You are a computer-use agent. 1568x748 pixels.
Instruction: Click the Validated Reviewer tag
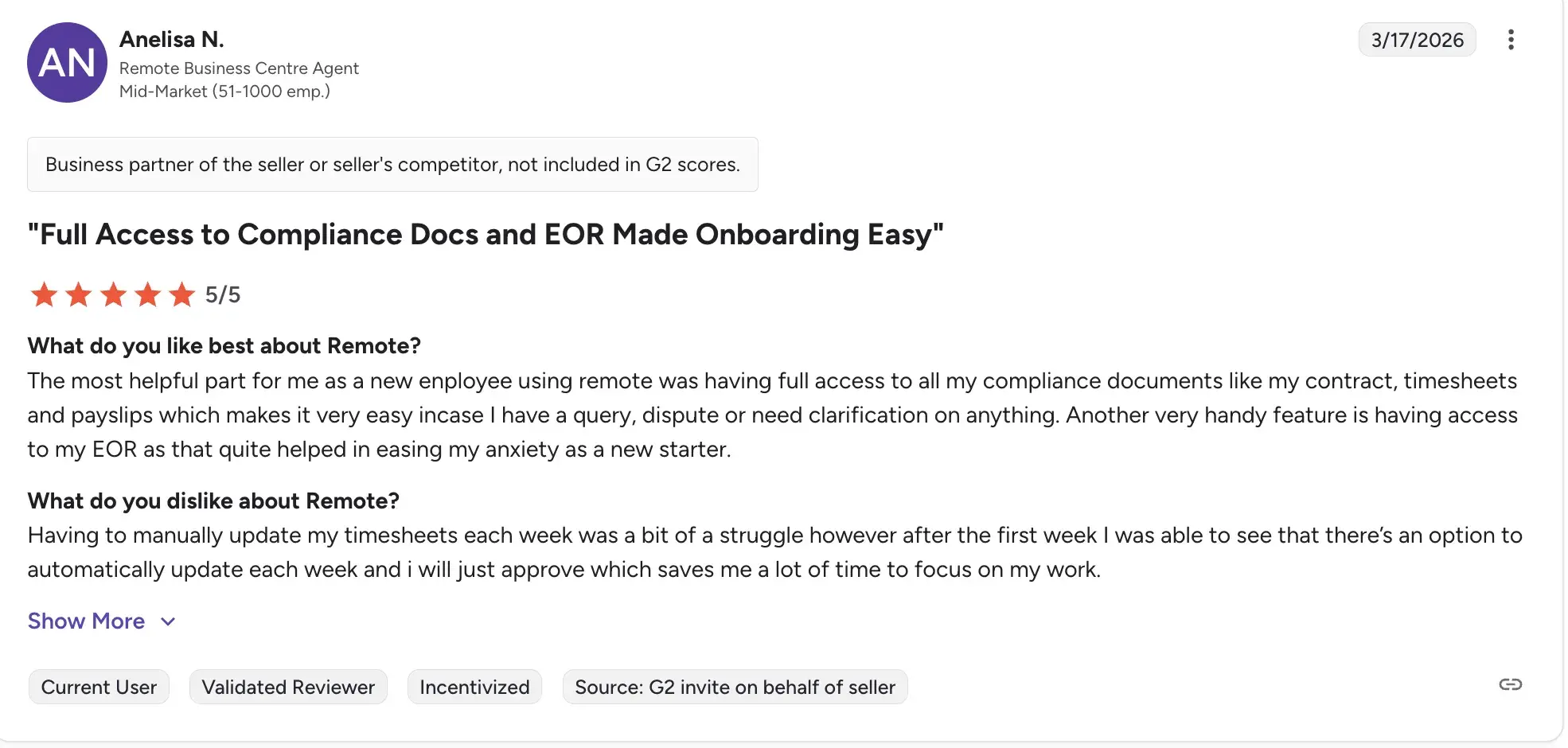[288, 687]
